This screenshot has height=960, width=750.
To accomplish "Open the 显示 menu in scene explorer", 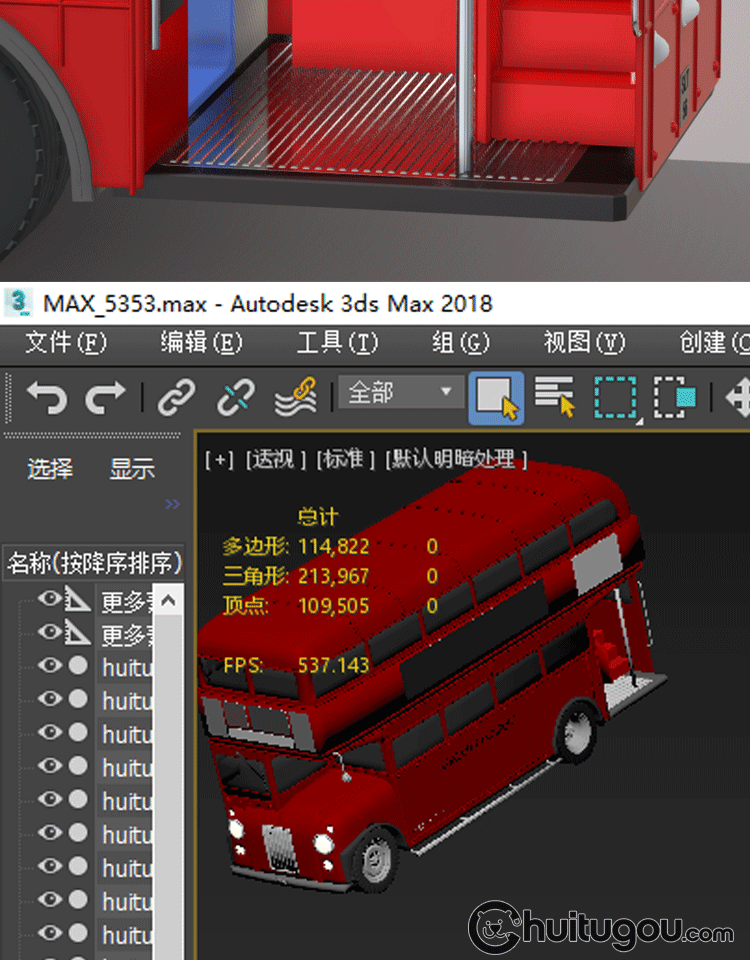I will point(132,469).
